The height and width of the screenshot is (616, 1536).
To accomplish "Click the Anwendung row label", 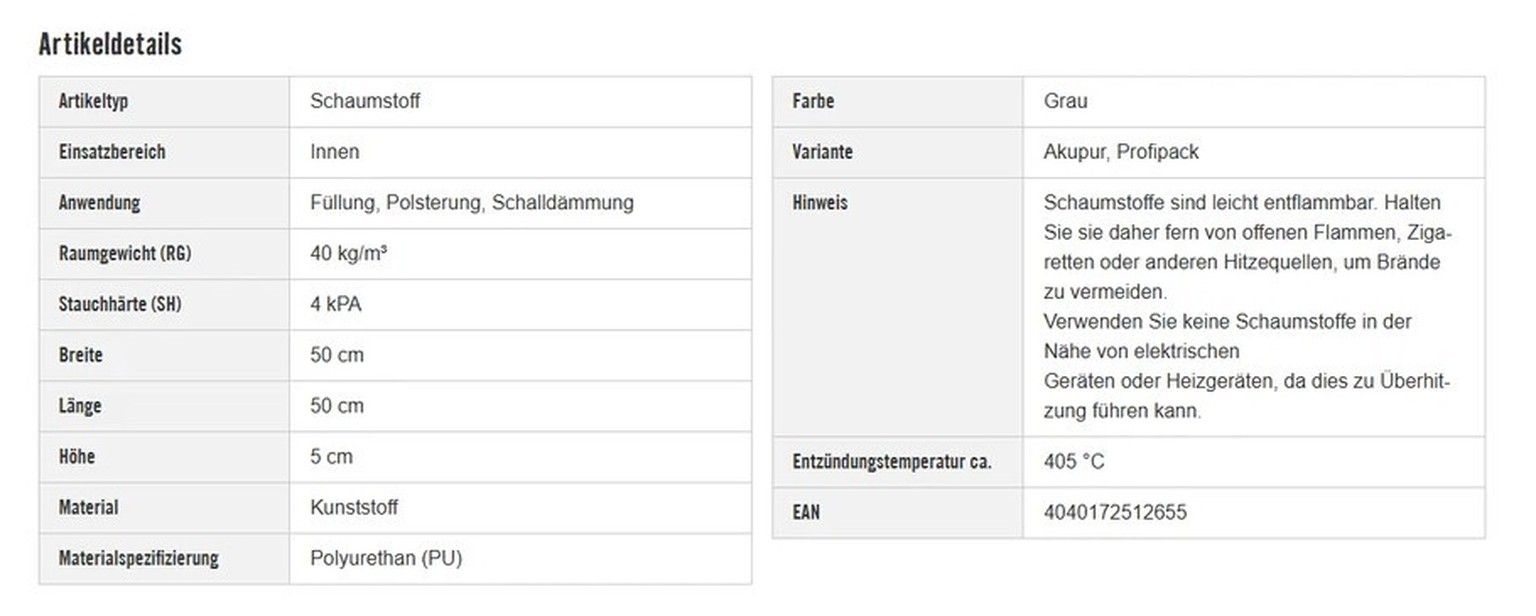I will tap(99, 203).
